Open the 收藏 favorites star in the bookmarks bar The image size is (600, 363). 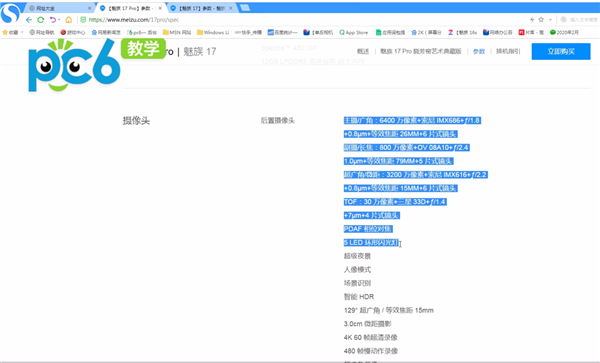10,33
